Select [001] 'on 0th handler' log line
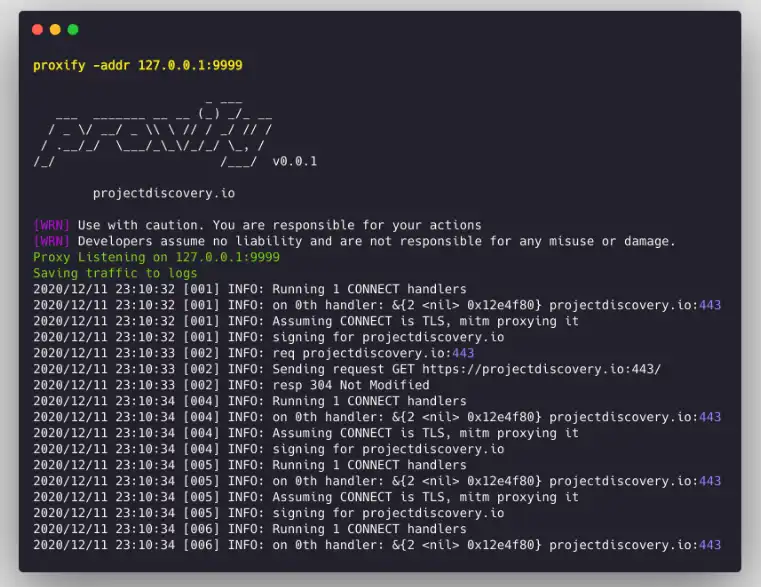Viewport: 761px width, 587px height. click(x=377, y=305)
